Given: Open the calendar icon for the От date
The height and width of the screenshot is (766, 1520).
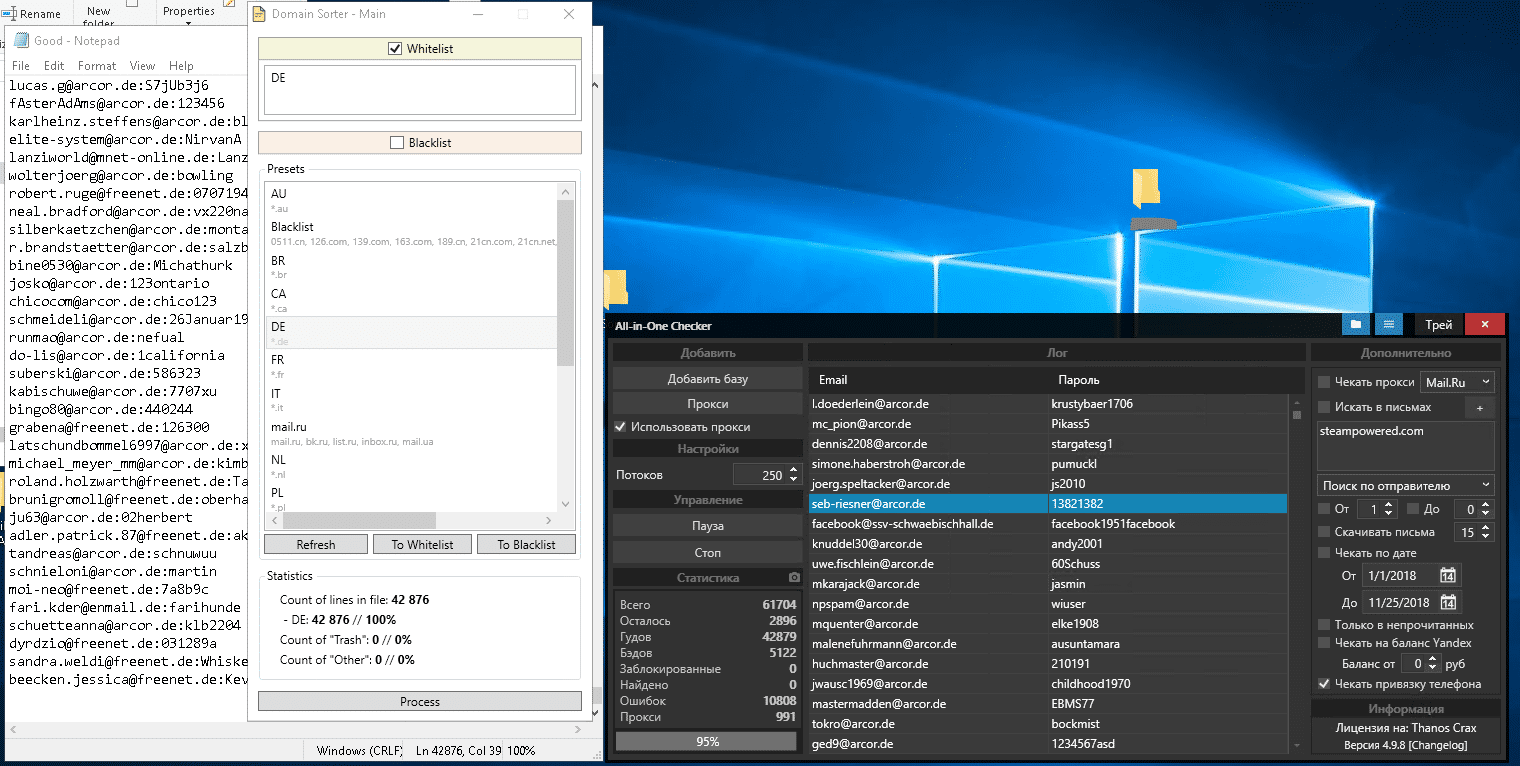Looking at the screenshot, I should click(x=1447, y=576).
